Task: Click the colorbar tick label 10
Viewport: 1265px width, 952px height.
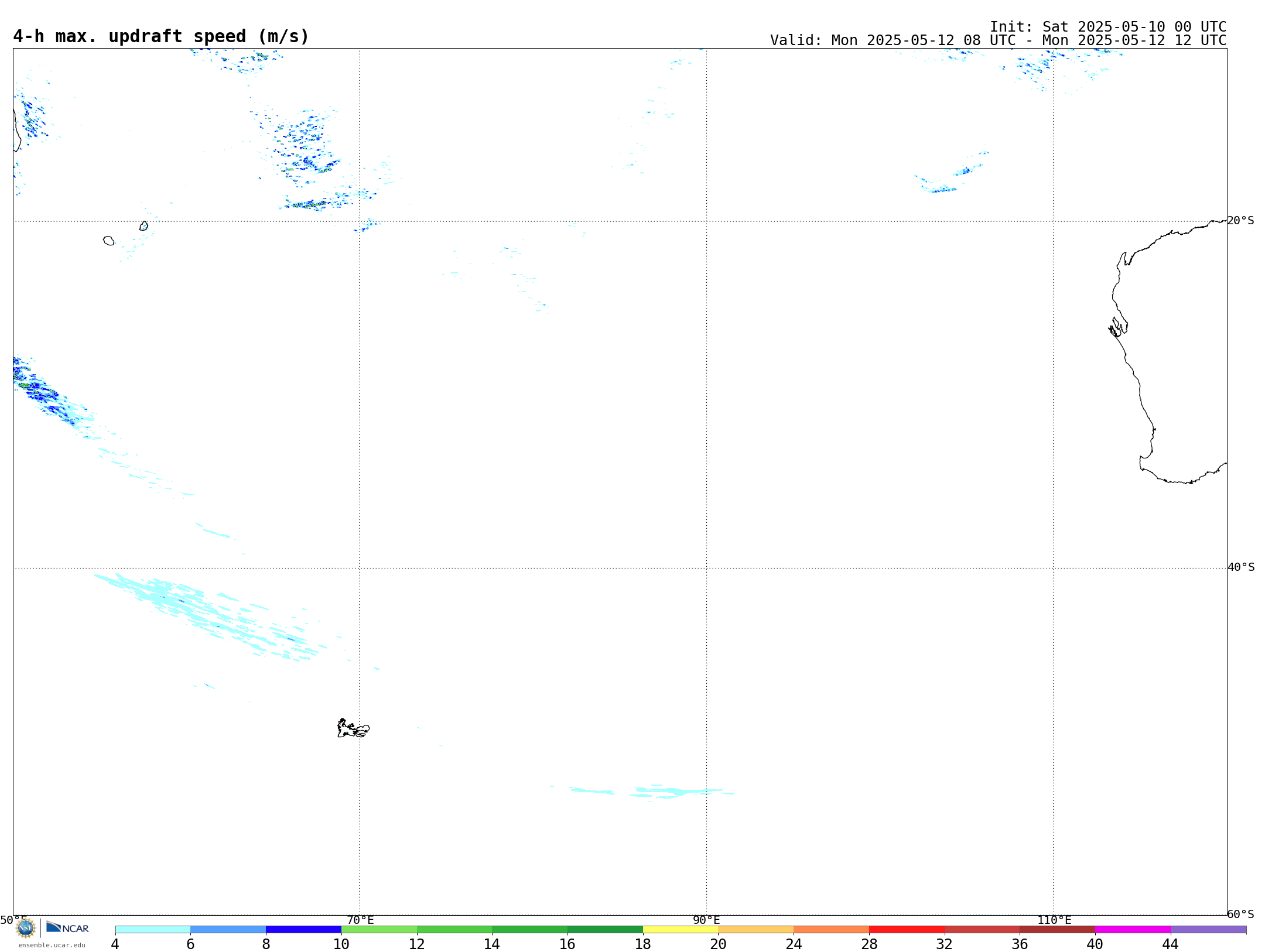Action: pyautogui.click(x=341, y=944)
